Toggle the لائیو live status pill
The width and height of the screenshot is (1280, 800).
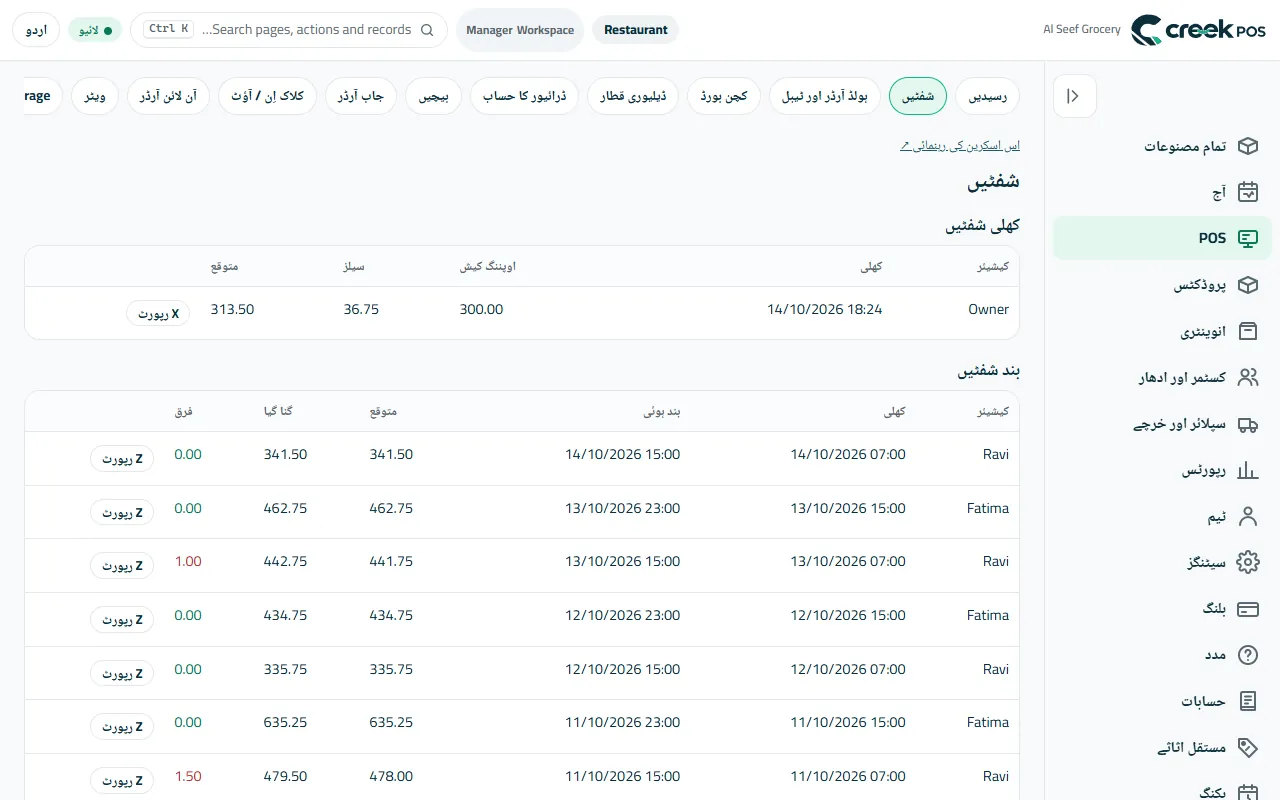(95, 30)
